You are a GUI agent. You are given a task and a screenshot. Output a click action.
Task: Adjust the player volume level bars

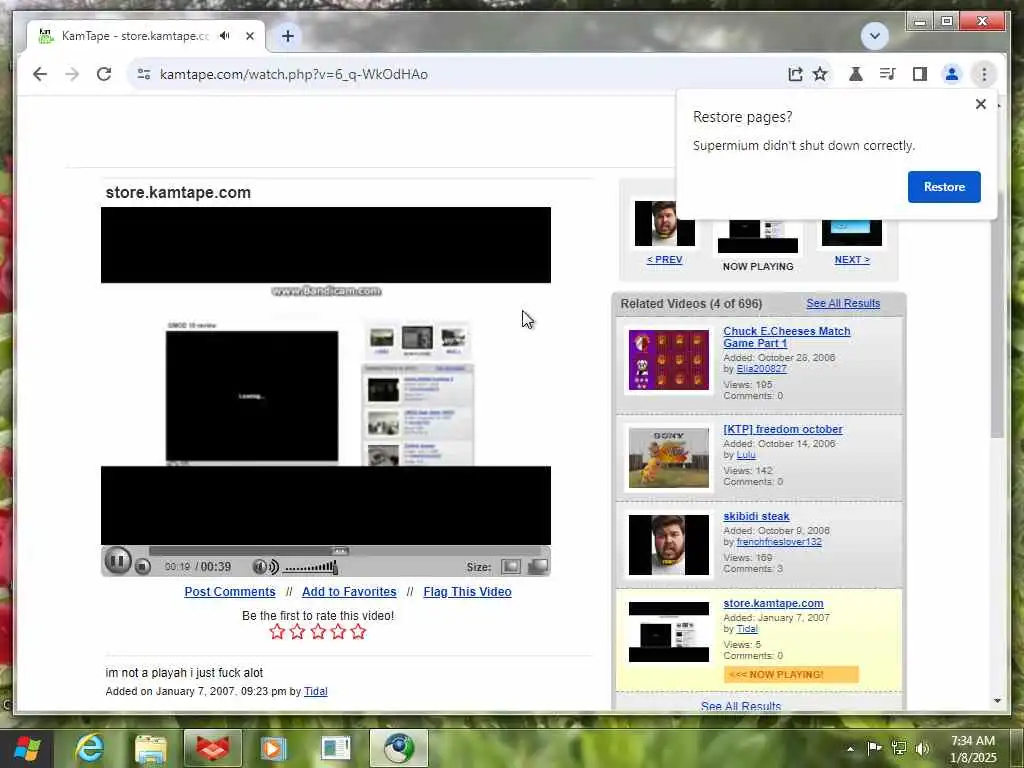[x=311, y=568]
